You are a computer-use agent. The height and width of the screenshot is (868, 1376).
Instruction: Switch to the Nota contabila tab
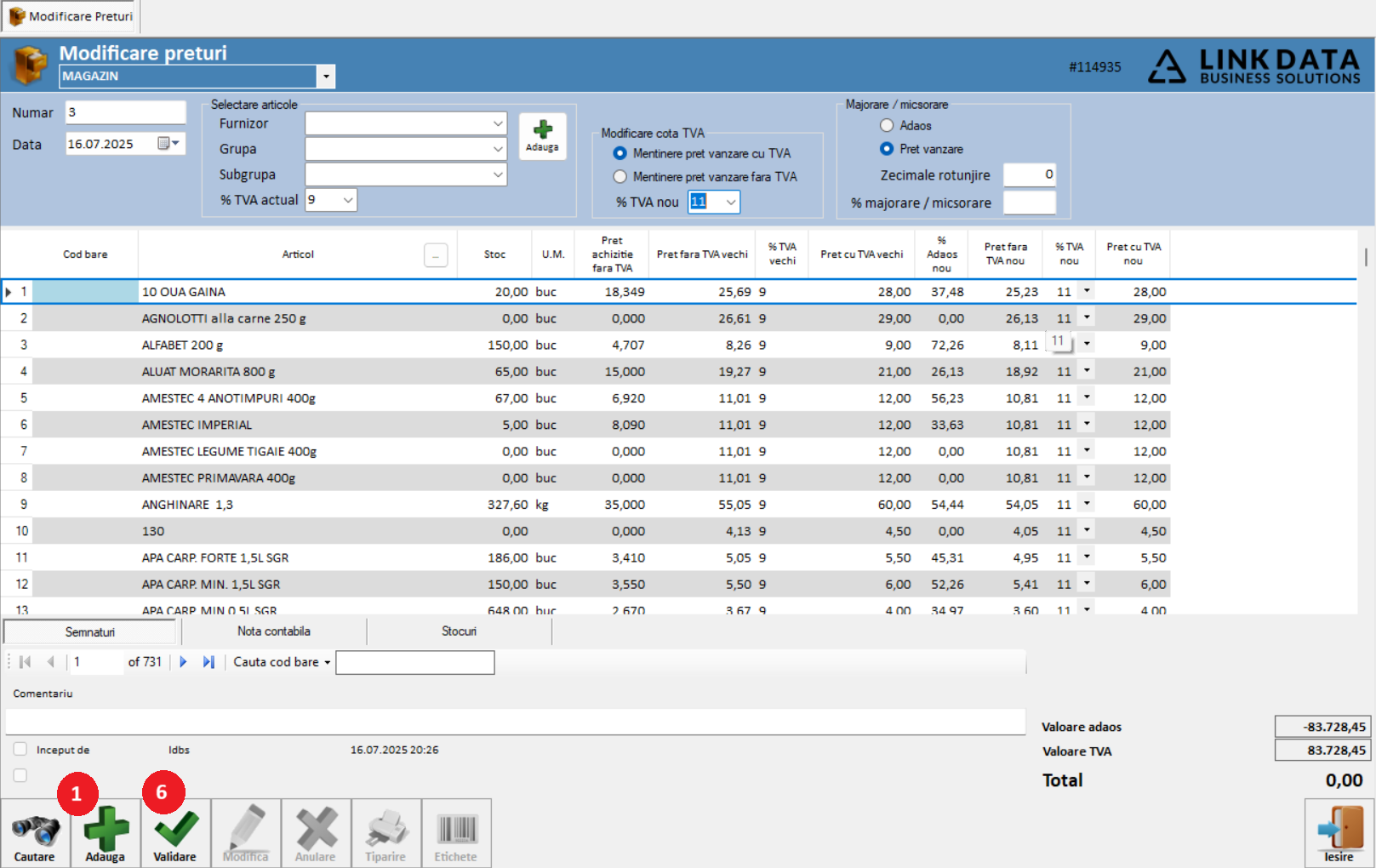274,631
